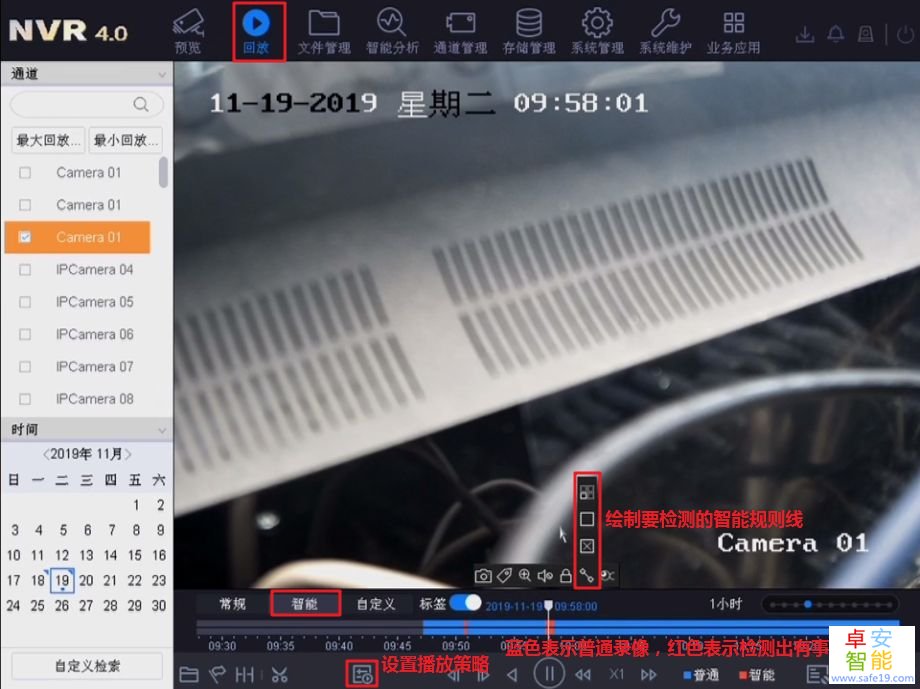Uncheck the highlighted Camera 01 checkbox
The width and height of the screenshot is (920, 689).
coord(25,237)
